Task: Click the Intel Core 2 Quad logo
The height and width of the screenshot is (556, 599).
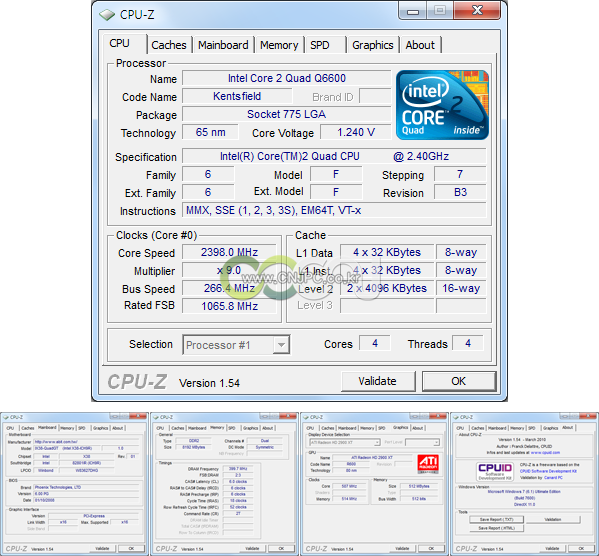Action: (442, 104)
